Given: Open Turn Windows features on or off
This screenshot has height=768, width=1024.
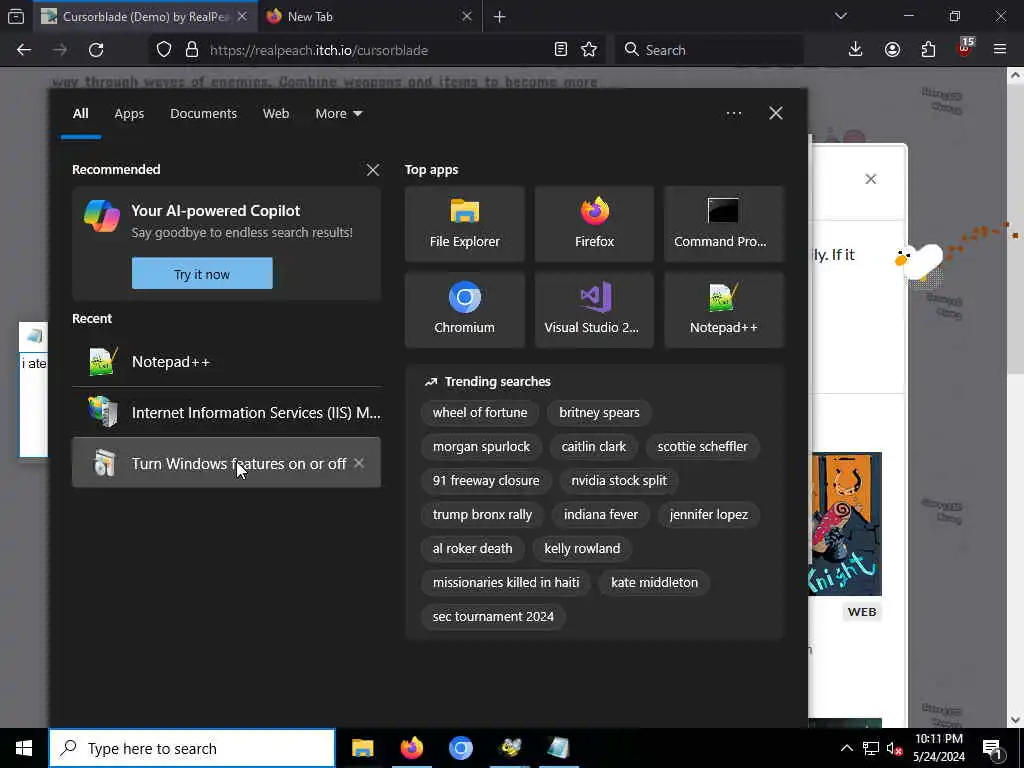Looking at the screenshot, I should click(x=226, y=463).
